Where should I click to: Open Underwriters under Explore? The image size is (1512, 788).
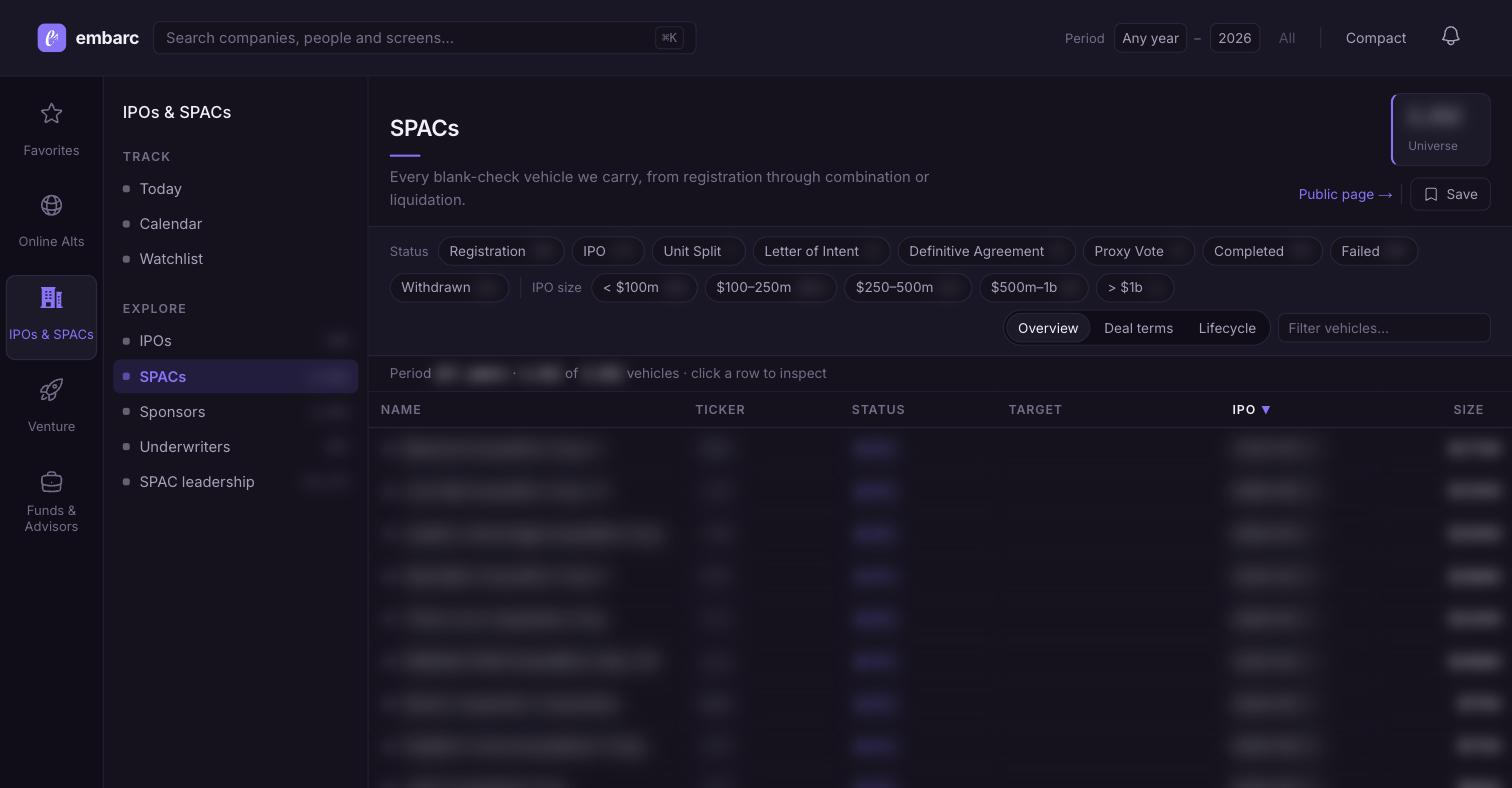[x=235, y=447]
